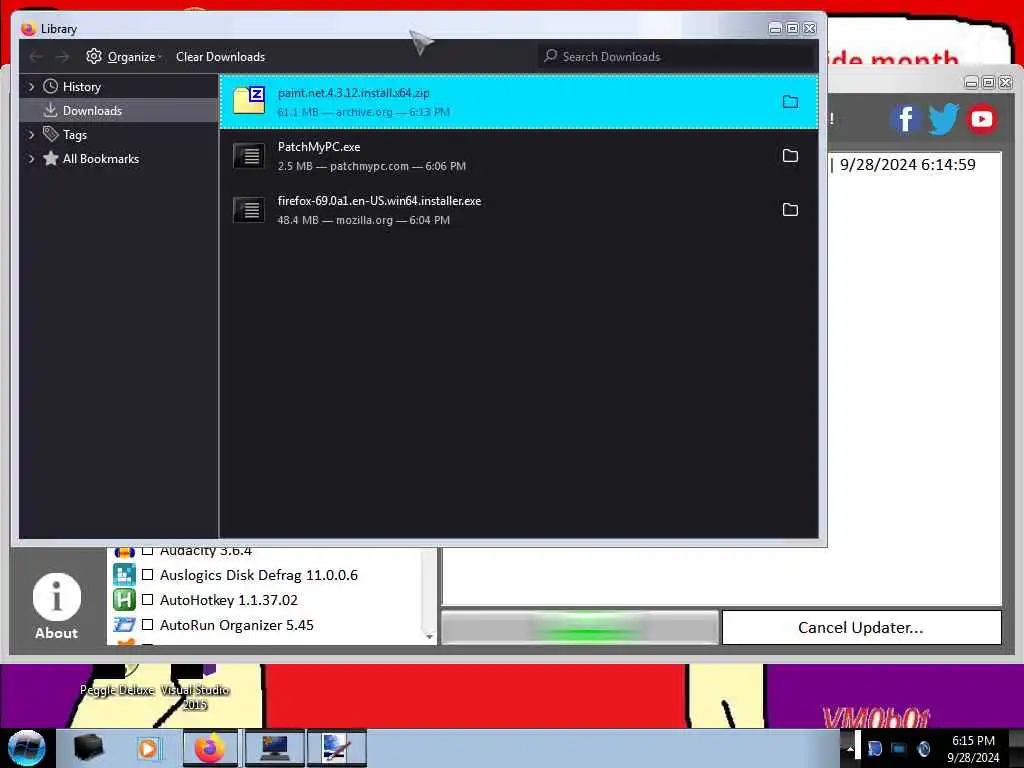Select Tags in the sidebar
Screen dimensions: 1024x768
(x=74, y=135)
